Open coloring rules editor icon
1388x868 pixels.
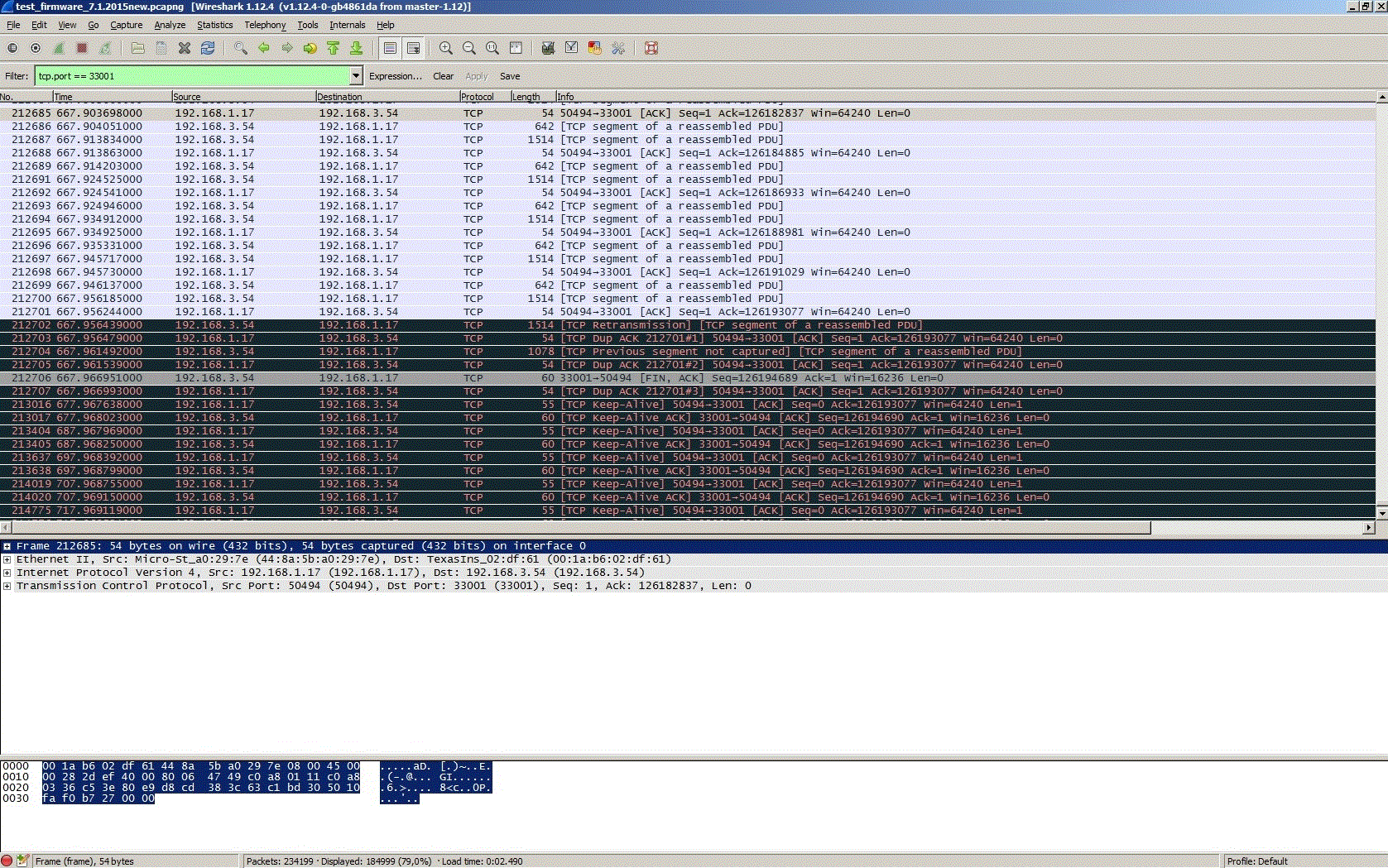coord(594,48)
